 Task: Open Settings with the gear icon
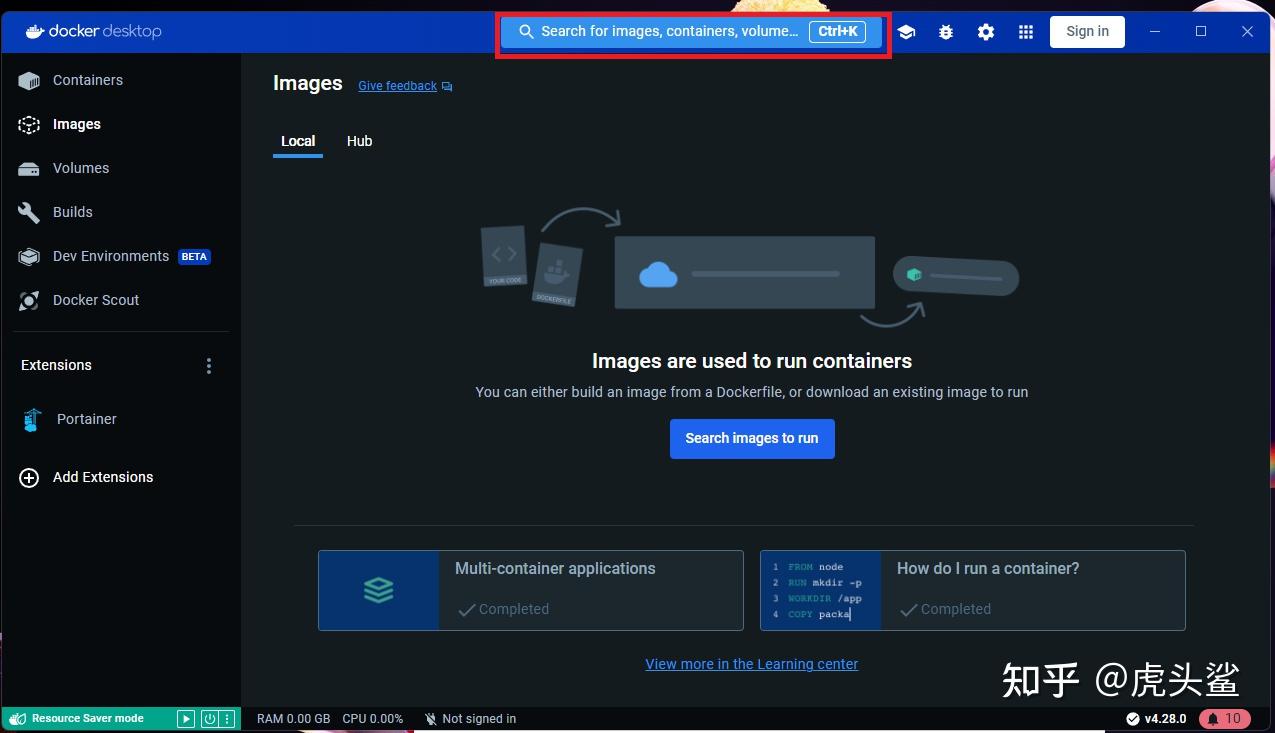[x=986, y=32]
